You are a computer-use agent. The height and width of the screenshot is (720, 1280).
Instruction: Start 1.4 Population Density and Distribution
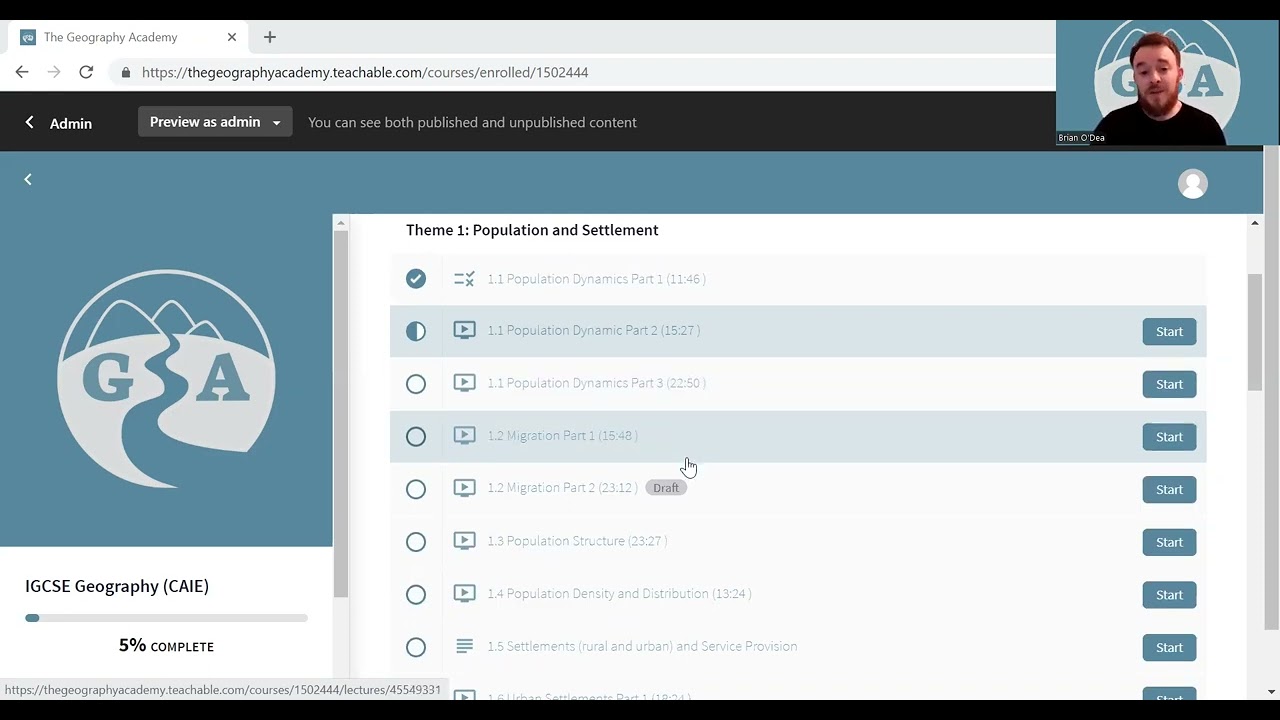pyautogui.click(x=1169, y=594)
